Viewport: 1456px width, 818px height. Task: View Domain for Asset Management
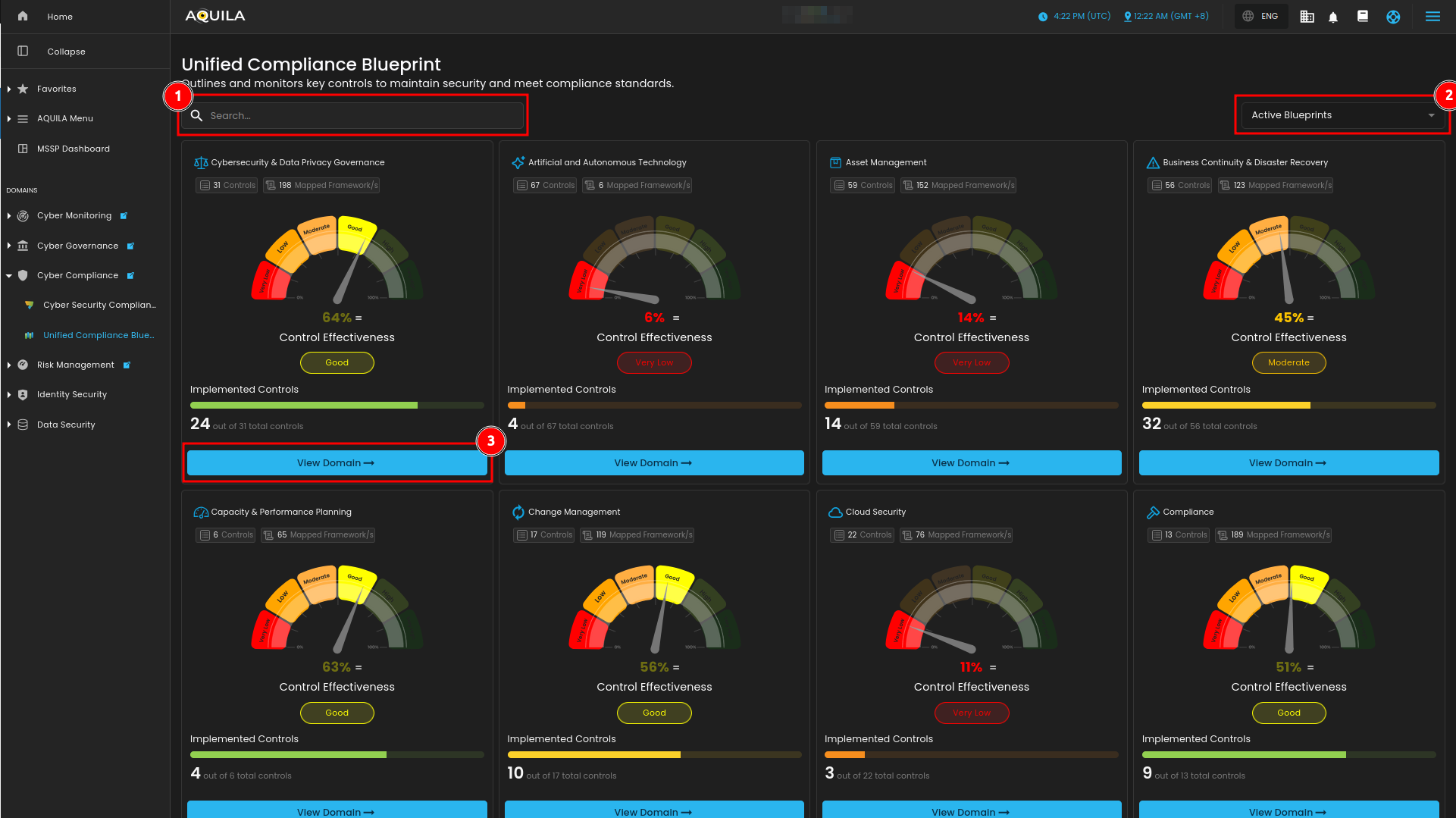(971, 463)
